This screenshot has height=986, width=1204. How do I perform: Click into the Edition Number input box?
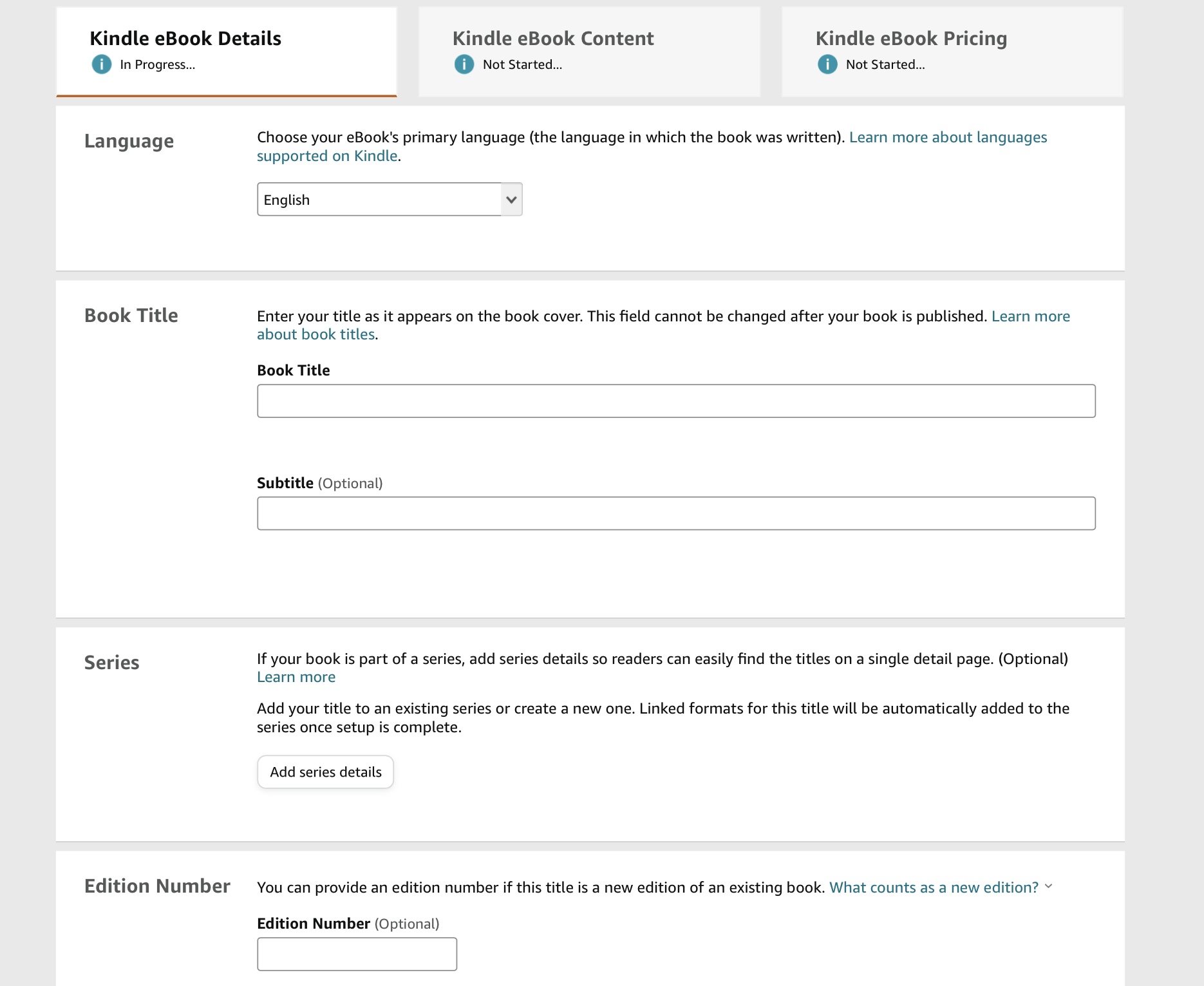[357, 954]
